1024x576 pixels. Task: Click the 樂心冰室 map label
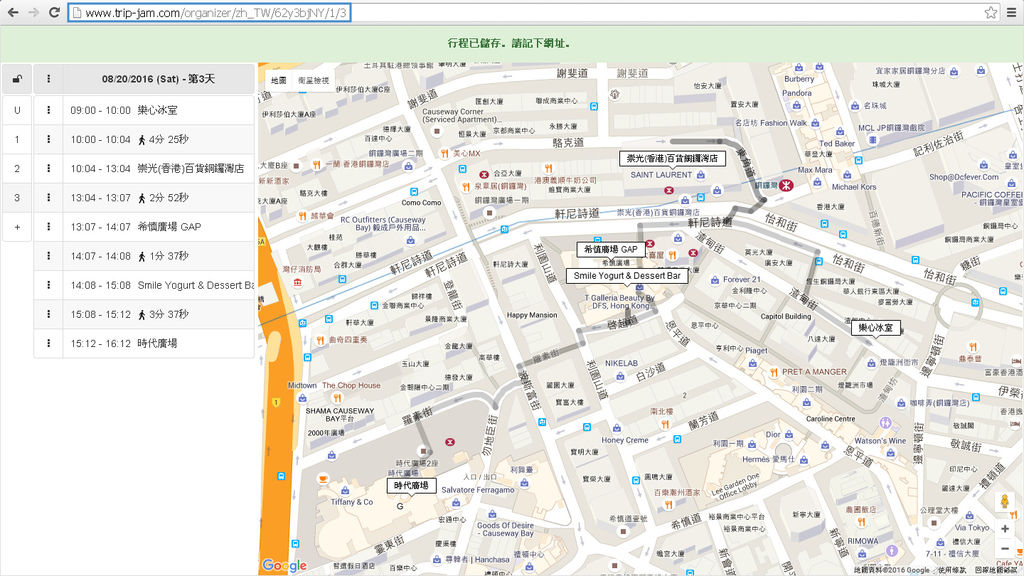[875, 327]
